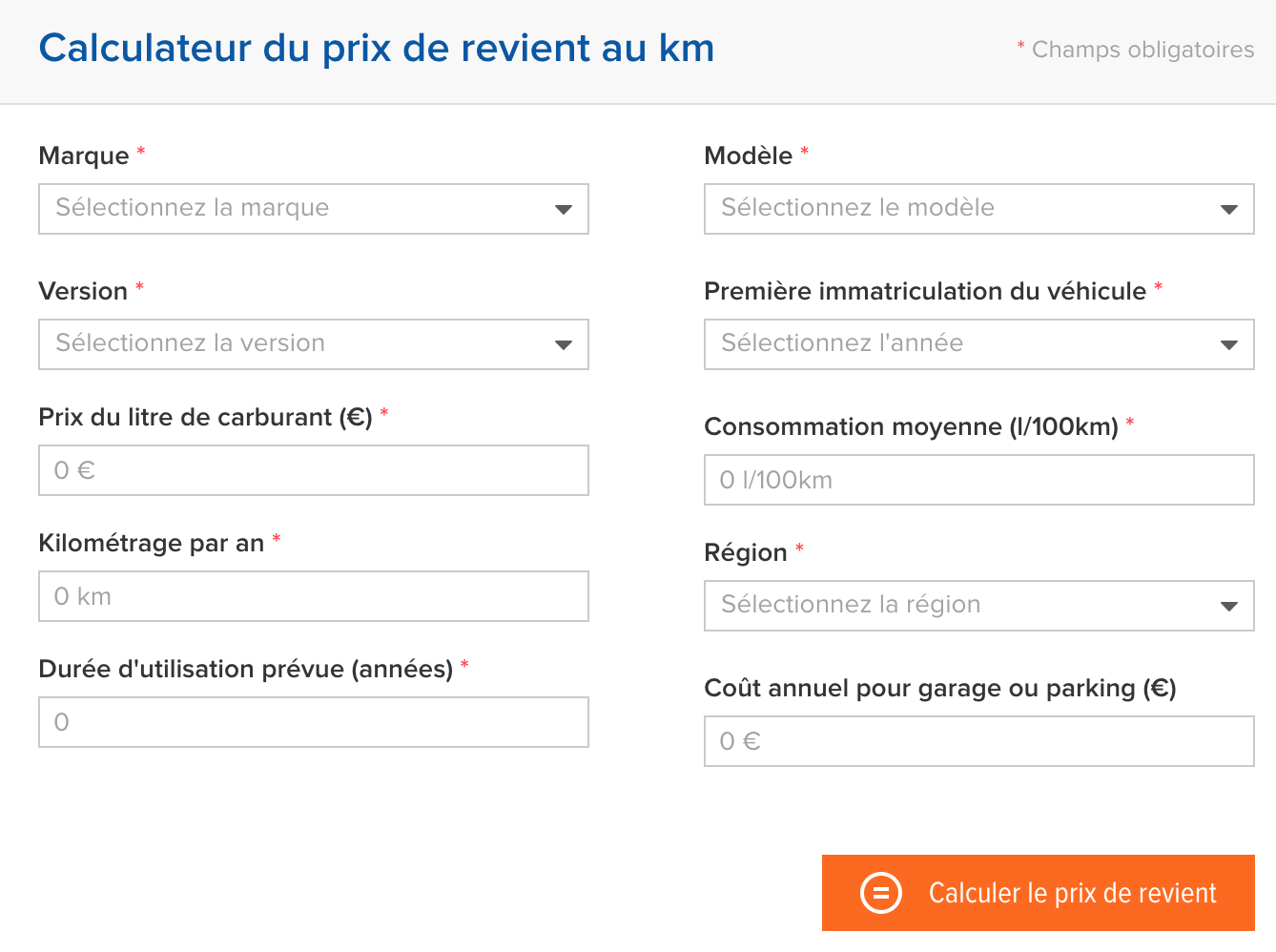Select the 'Prix du litre de carburant' input field

tap(314, 470)
